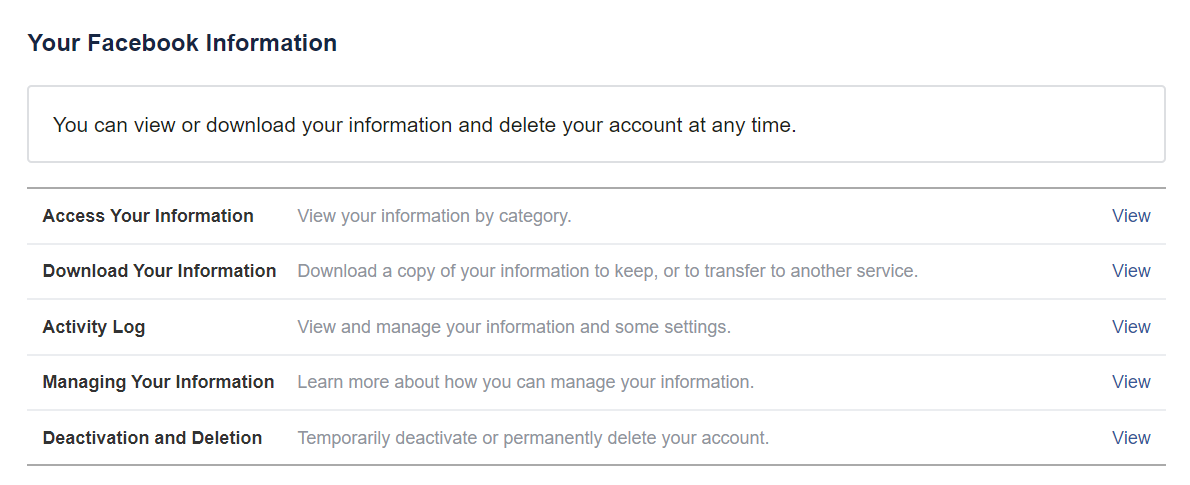This screenshot has height=485, width=1190.
Task: Click 'download your information' in the top notice
Action: [329, 125]
